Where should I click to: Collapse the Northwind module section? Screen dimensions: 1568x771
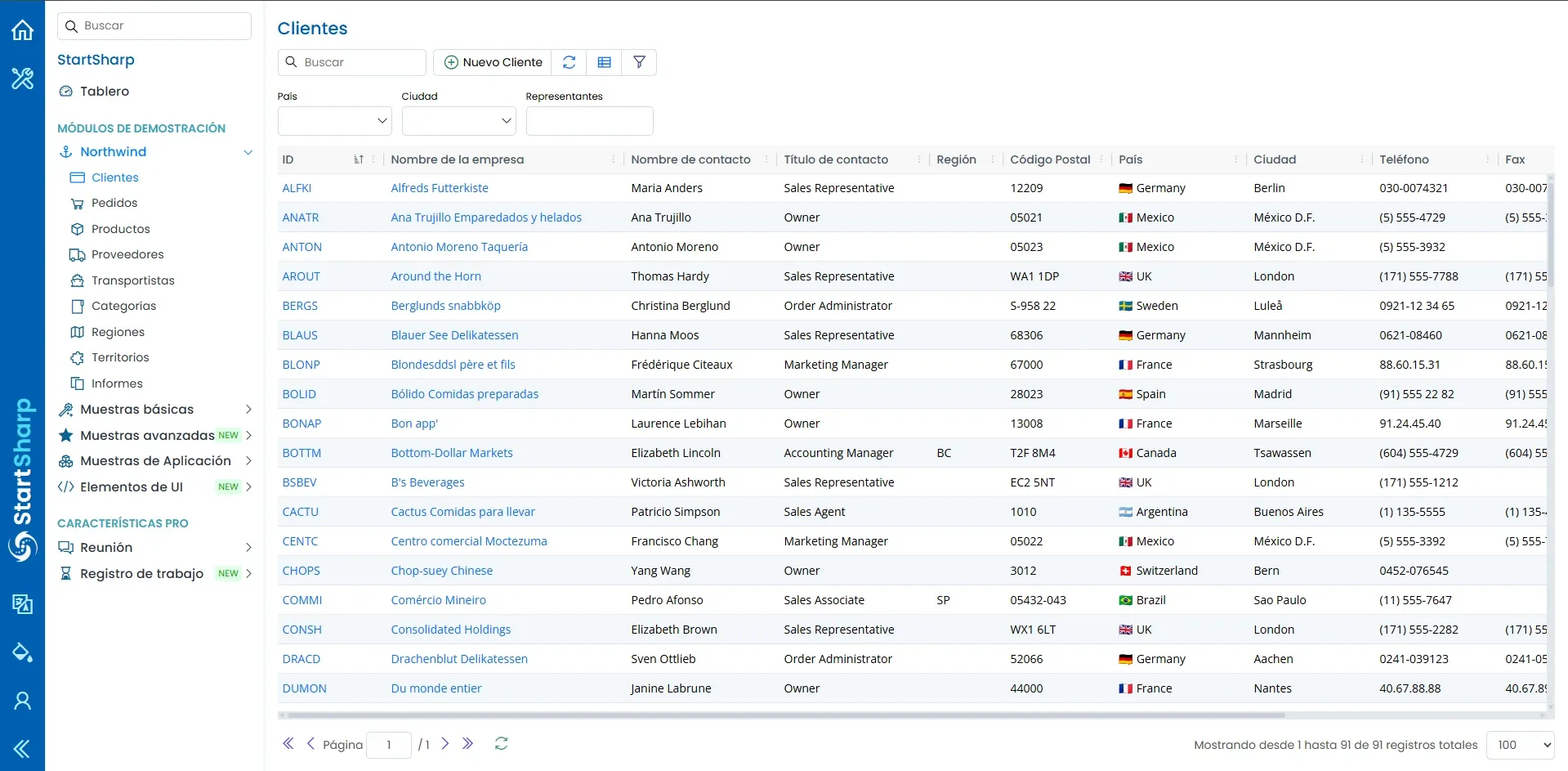(248, 152)
